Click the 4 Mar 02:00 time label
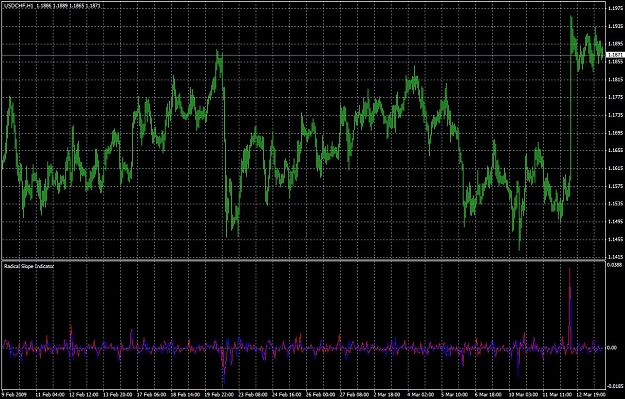Image resolution: width=625 pixels, height=399 pixels. (421, 395)
